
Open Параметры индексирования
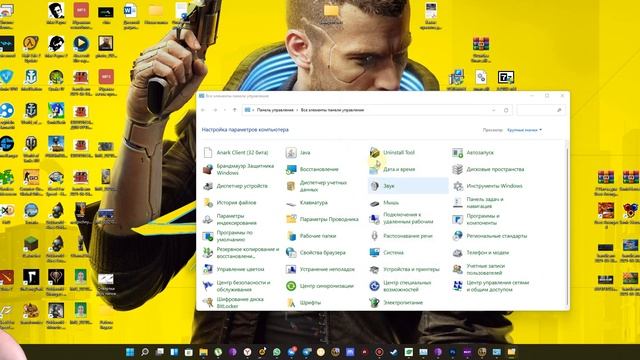[230, 220]
